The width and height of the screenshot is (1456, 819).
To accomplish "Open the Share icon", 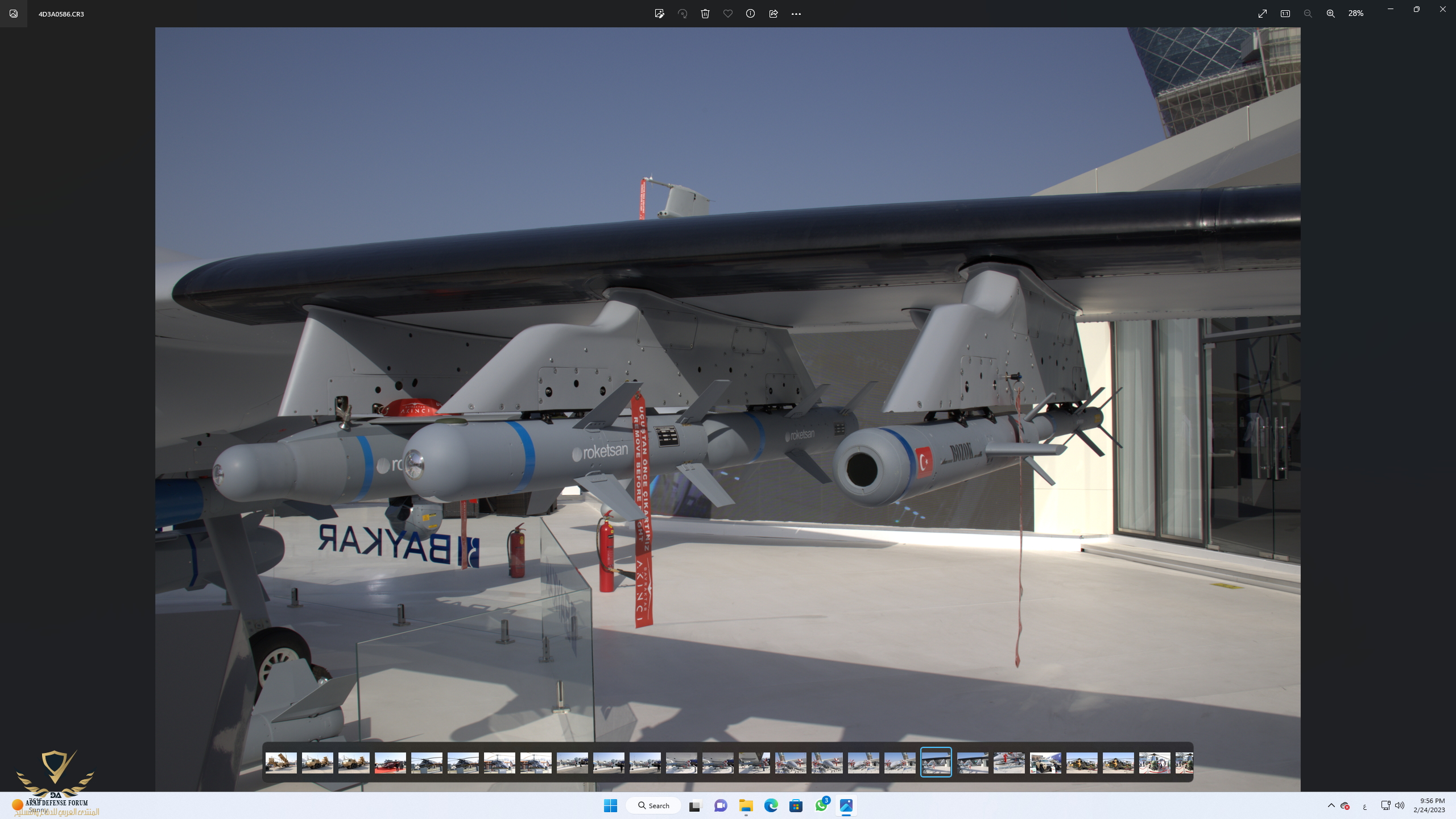I will click(x=773, y=14).
